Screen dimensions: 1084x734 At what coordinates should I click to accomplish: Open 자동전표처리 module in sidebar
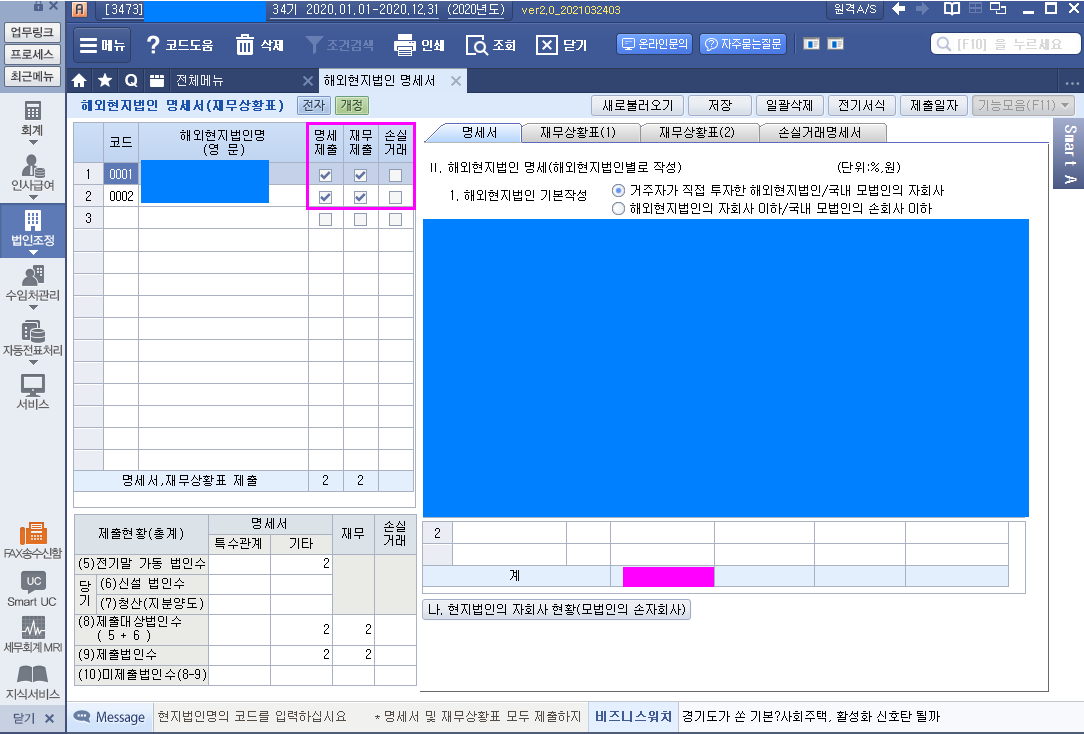click(x=32, y=338)
